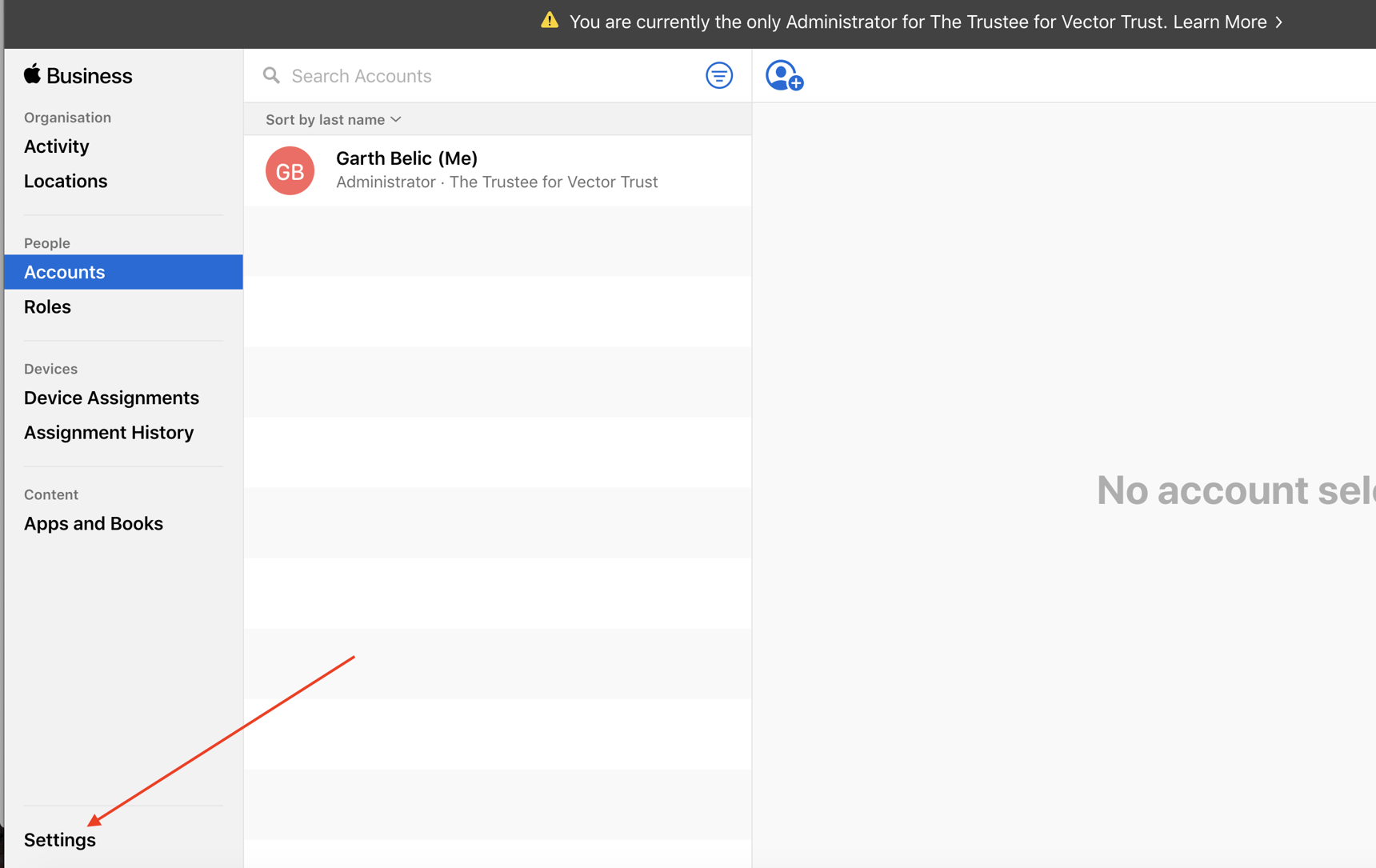The height and width of the screenshot is (868, 1376).
Task: Go to Locations section
Action: click(66, 181)
